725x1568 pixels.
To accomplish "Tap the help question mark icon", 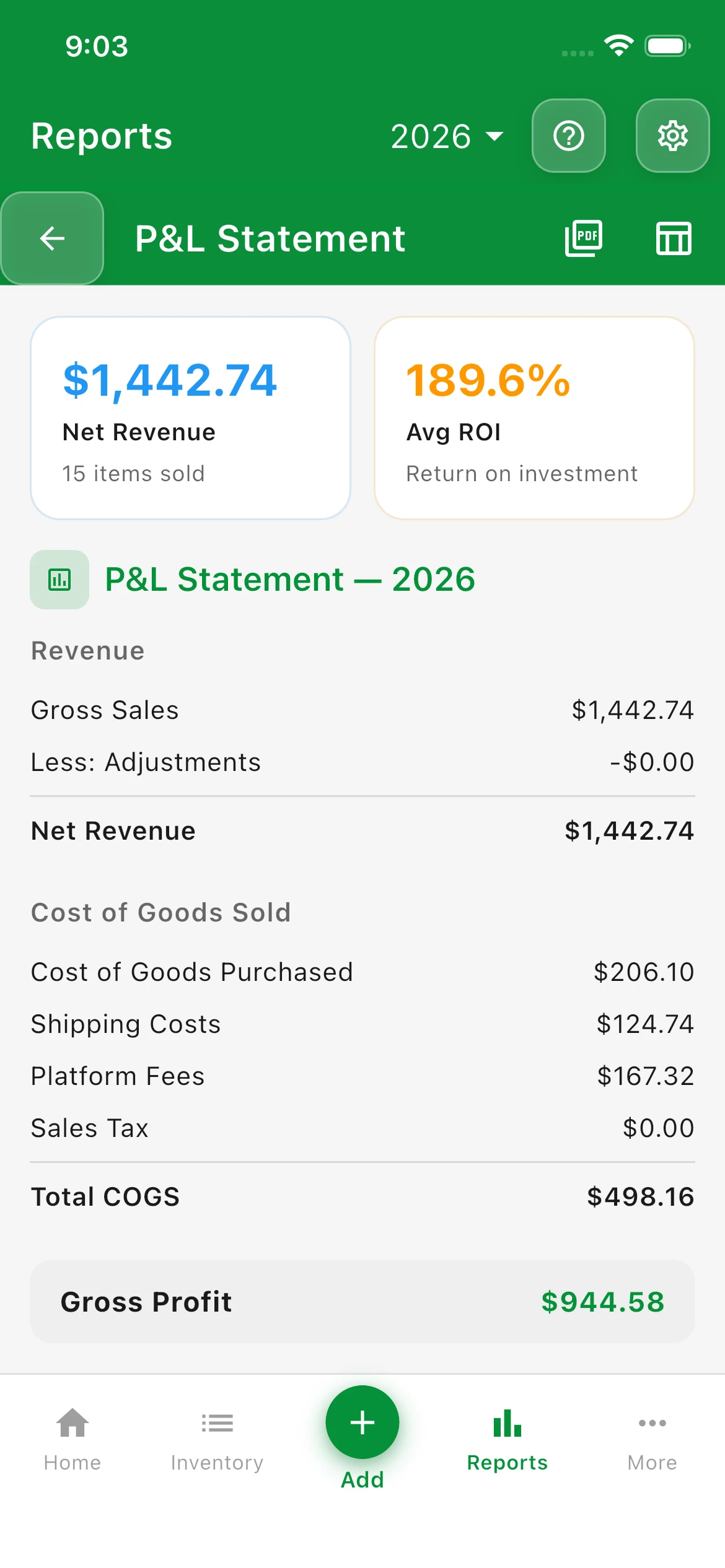I will pos(568,136).
